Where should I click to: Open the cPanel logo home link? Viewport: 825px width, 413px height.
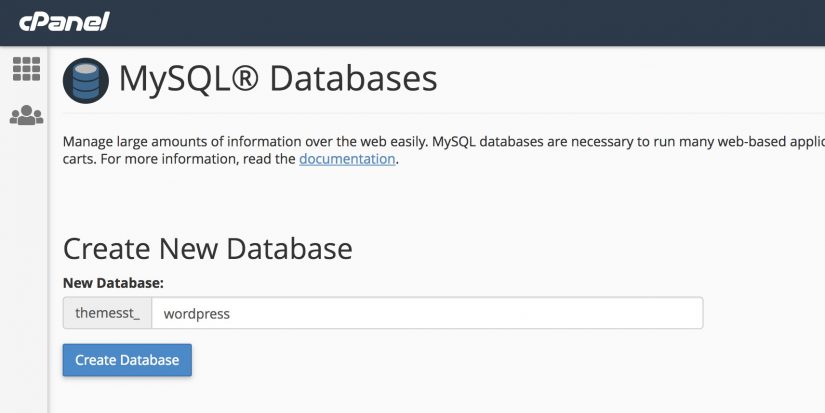(64, 22)
